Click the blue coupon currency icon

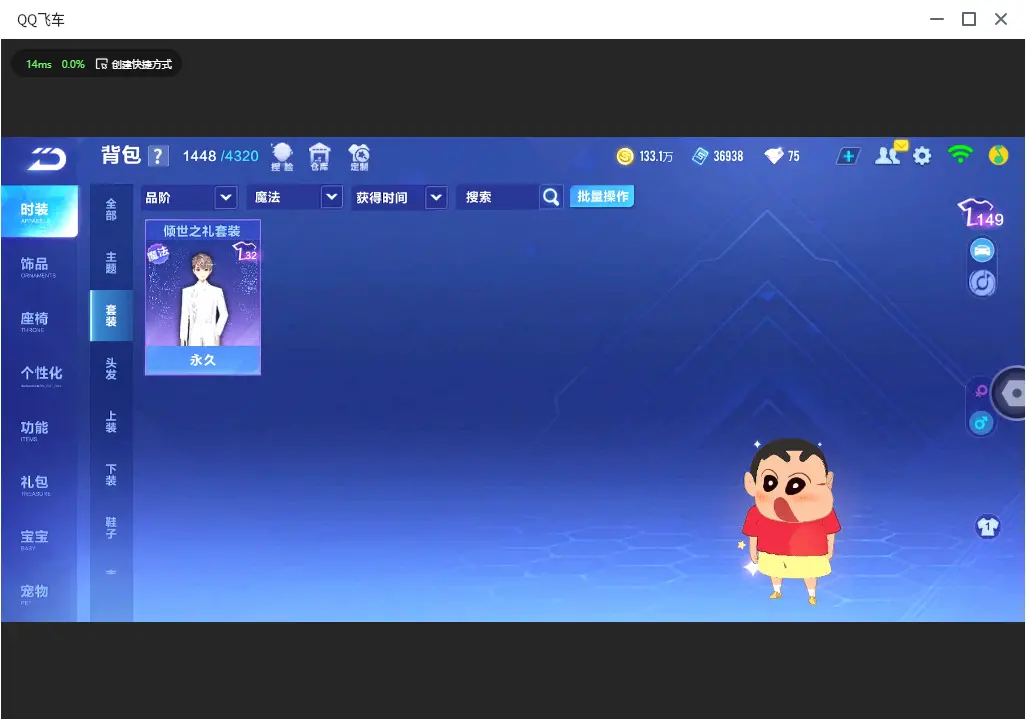pos(700,156)
